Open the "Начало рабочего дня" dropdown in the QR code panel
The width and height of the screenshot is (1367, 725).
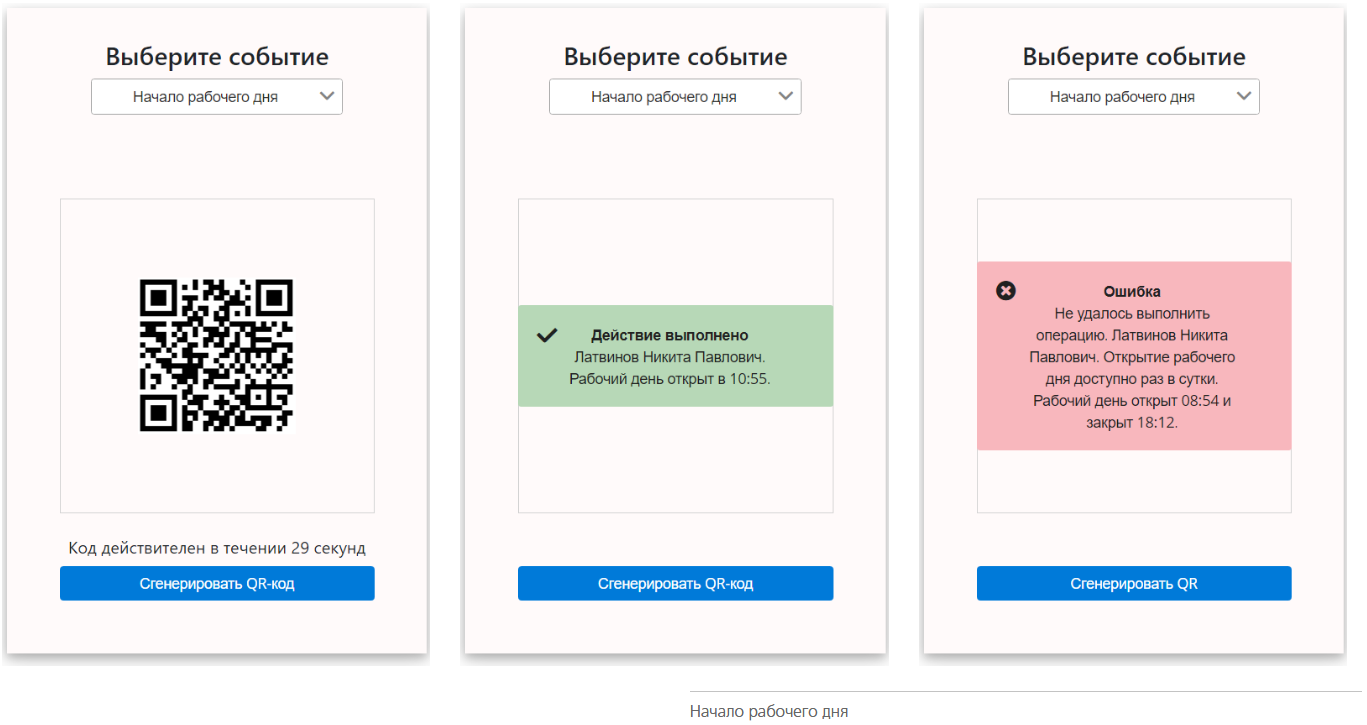pyautogui.click(x=206, y=97)
